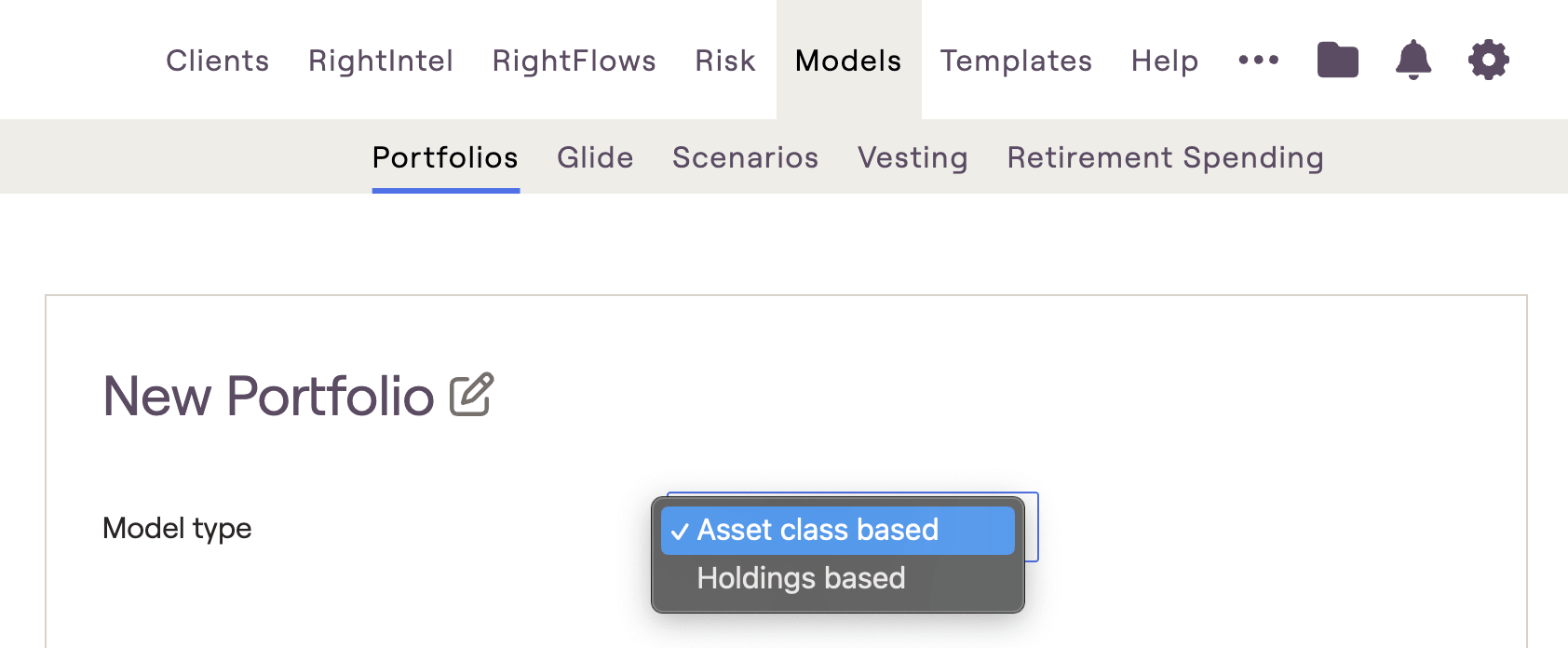Open notifications with the bell icon
The image size is (1568, 648).
click(x=1413, y=60)
